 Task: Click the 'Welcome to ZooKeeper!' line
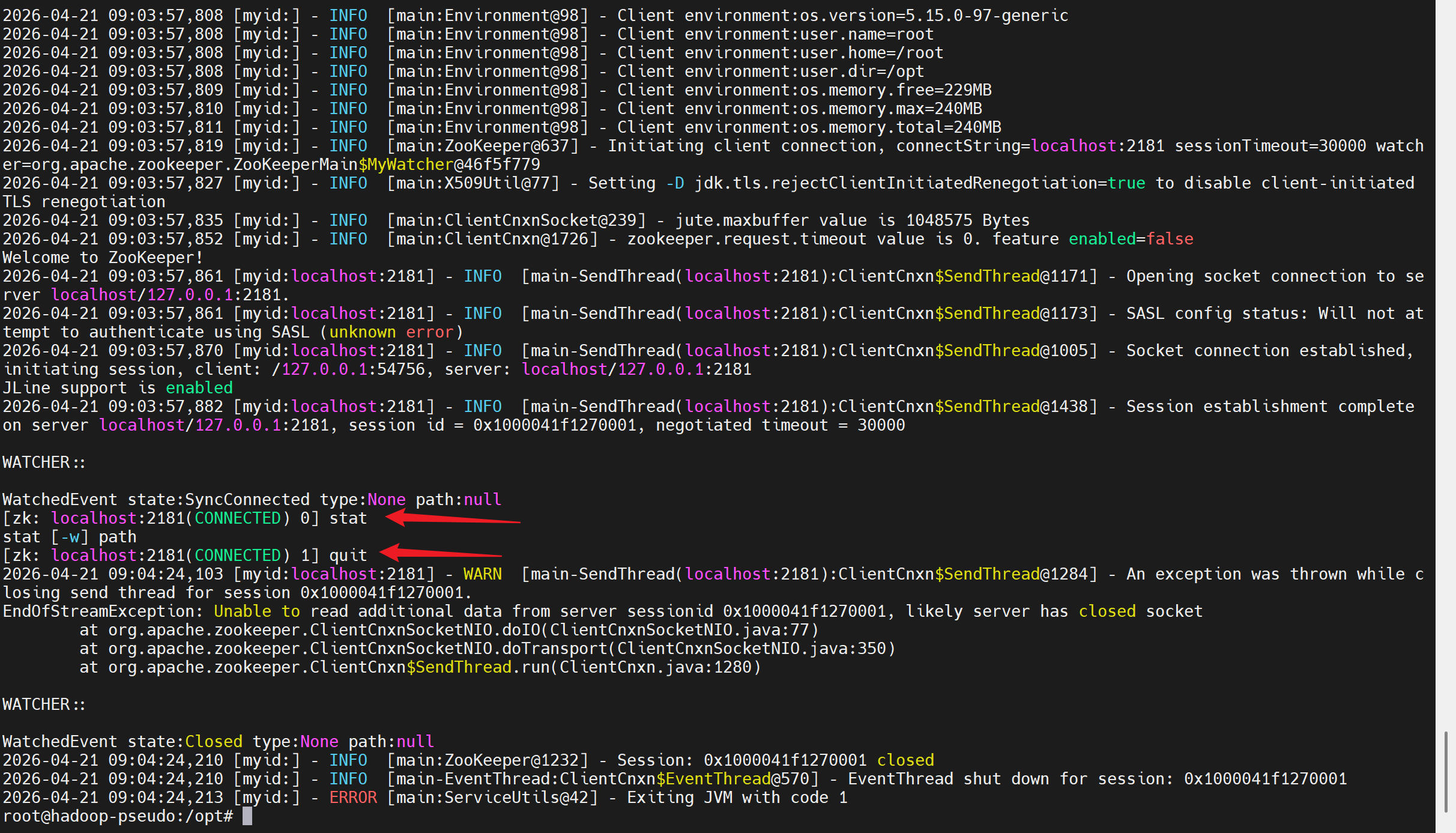[103, 258]
